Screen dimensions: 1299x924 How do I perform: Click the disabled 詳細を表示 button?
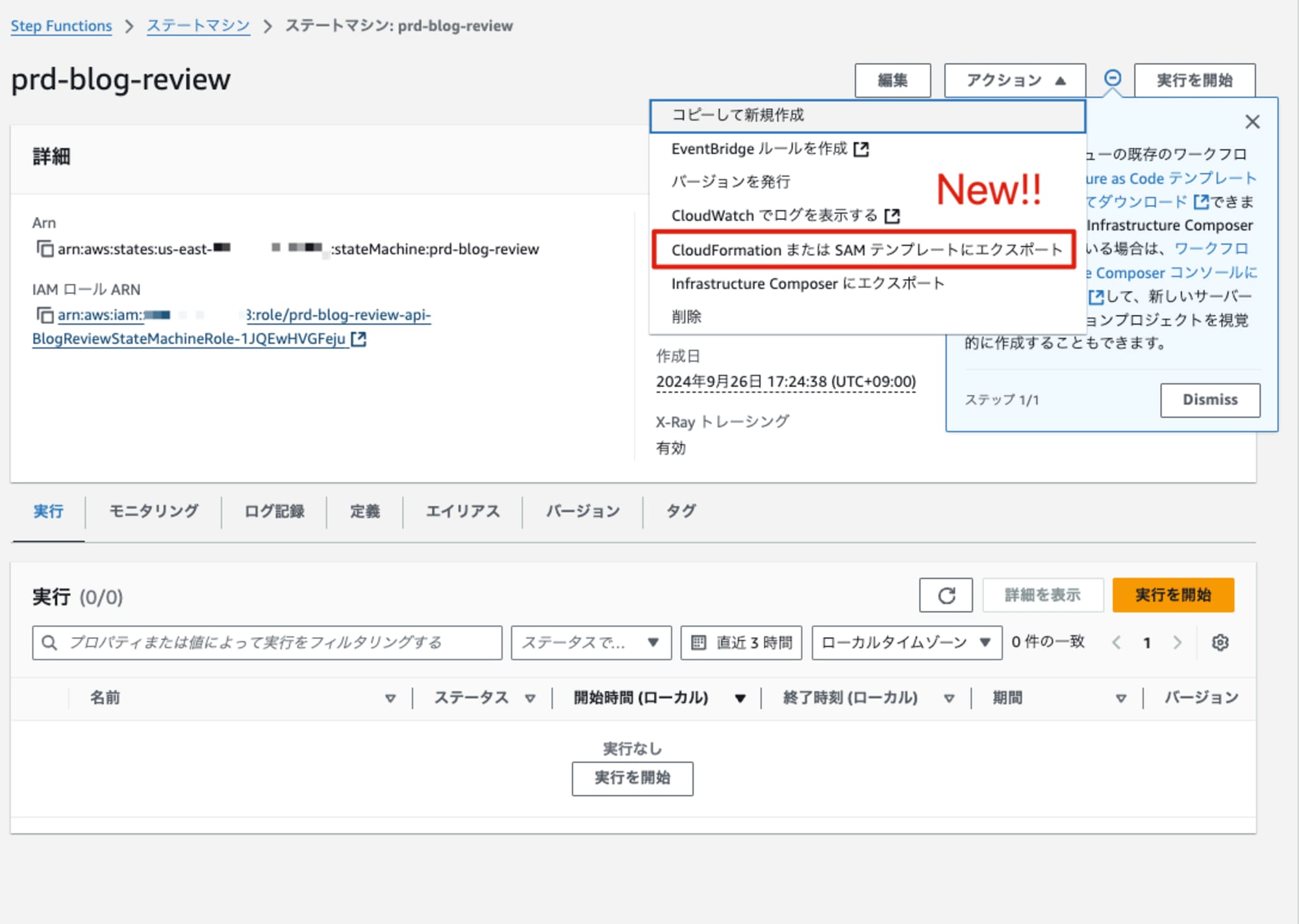1042,595
